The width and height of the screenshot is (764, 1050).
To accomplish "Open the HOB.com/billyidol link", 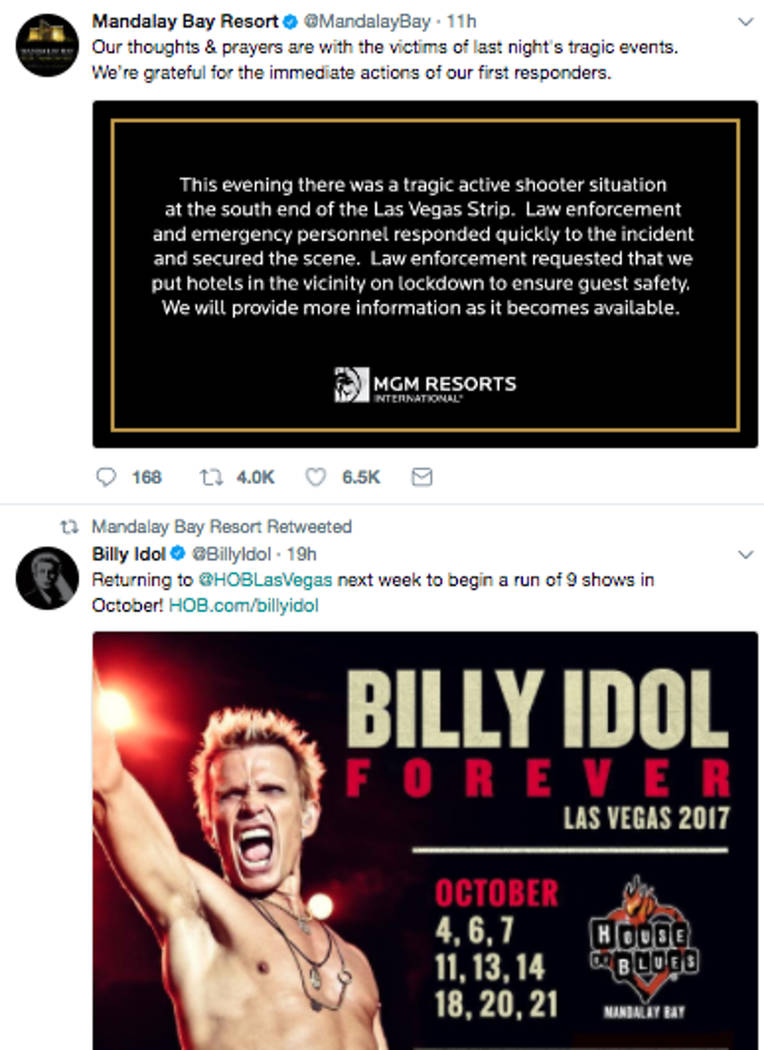I will [243, 605].
